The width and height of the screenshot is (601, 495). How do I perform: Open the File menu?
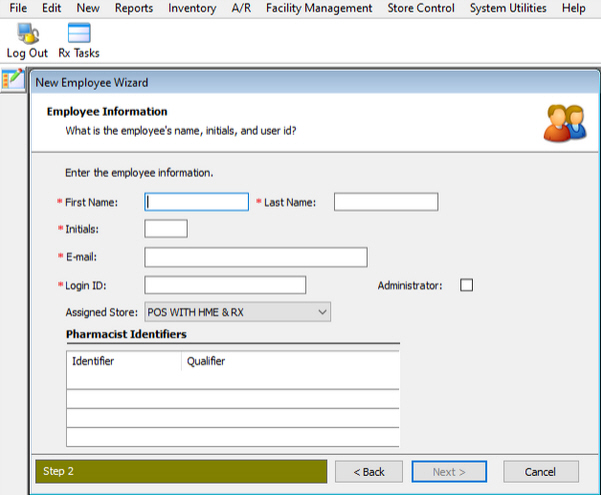tap(18, 8)
